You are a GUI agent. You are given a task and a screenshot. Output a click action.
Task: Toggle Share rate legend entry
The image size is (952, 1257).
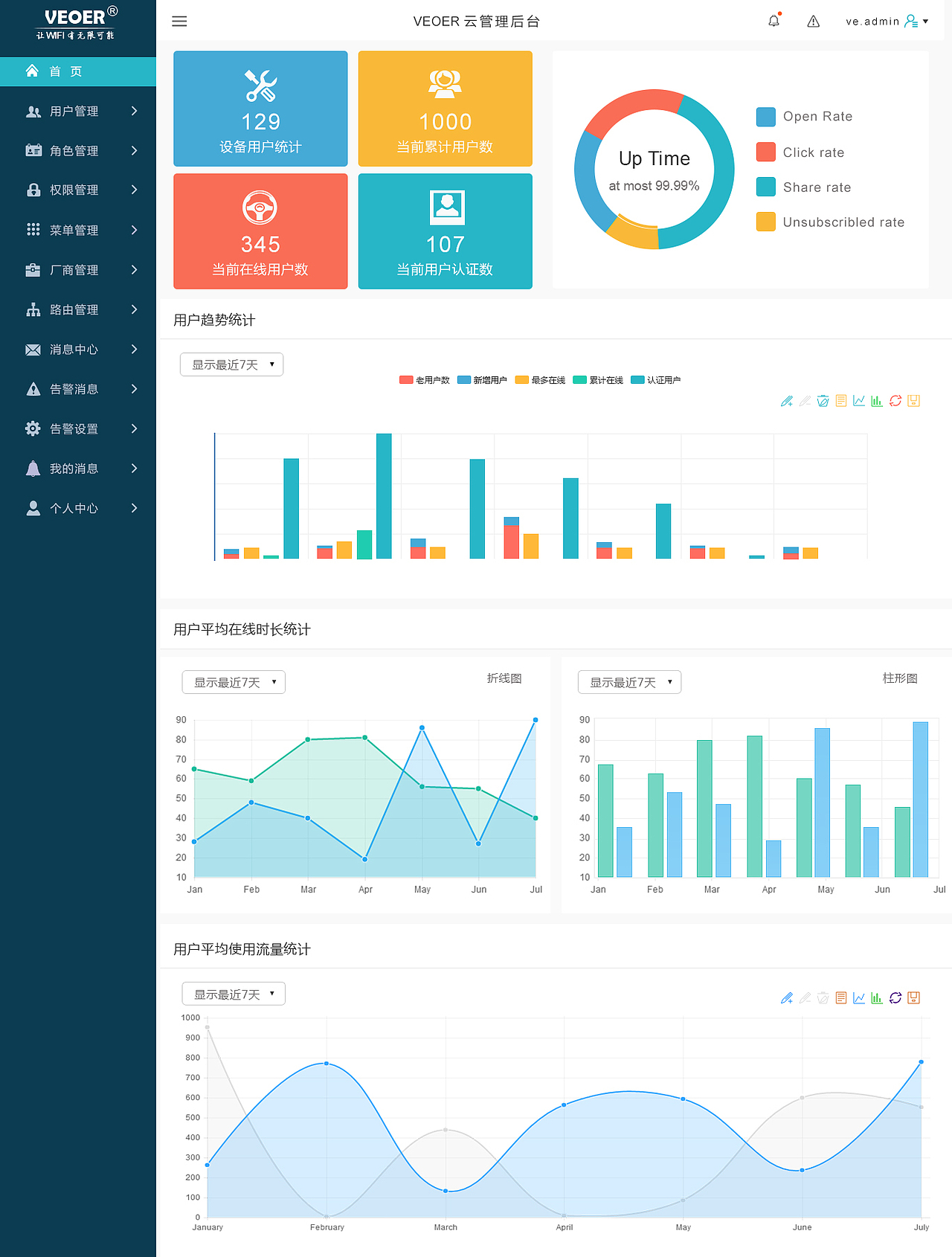click(804, 187)
